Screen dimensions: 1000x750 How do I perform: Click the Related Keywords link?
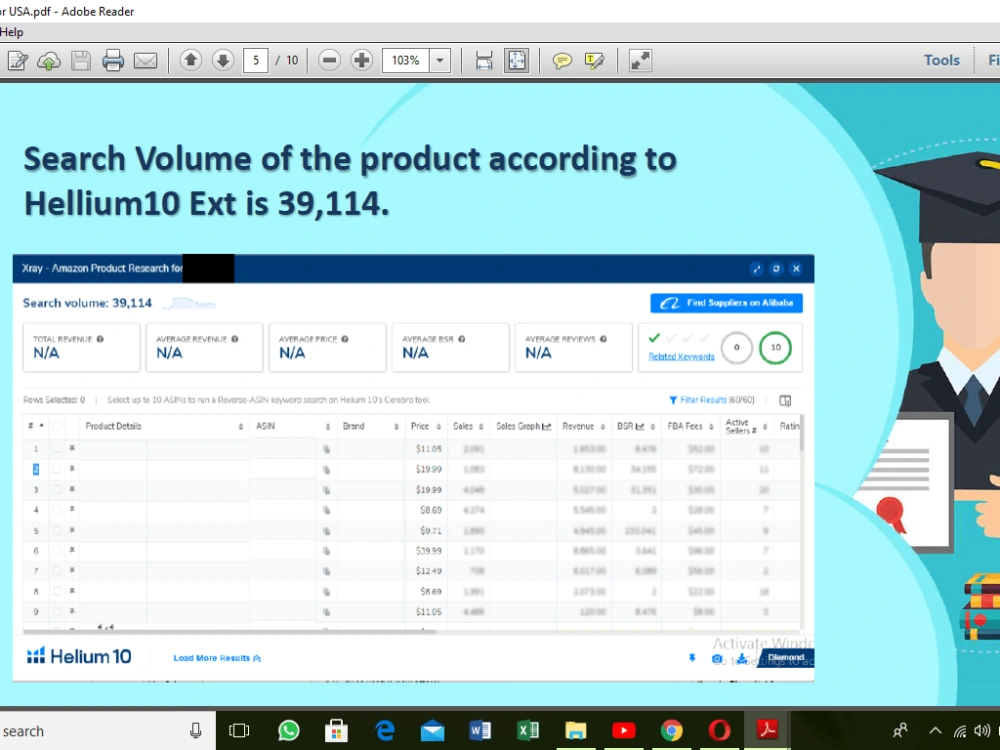[681, 357]
